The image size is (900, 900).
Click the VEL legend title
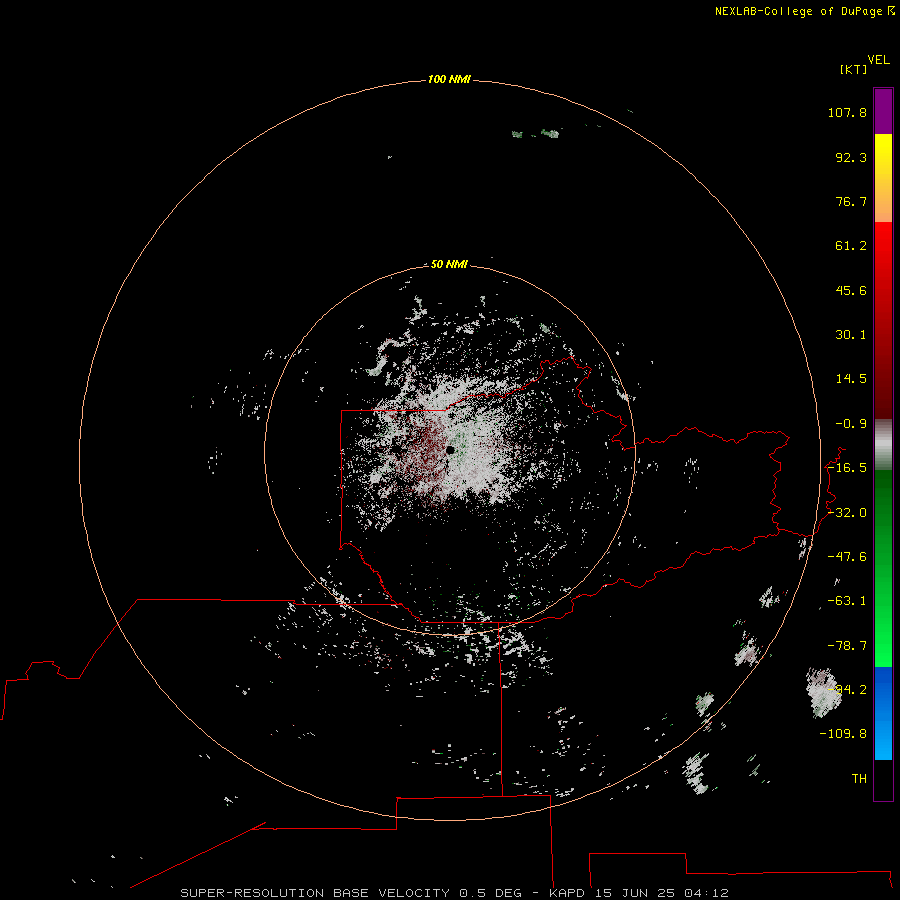879,60
